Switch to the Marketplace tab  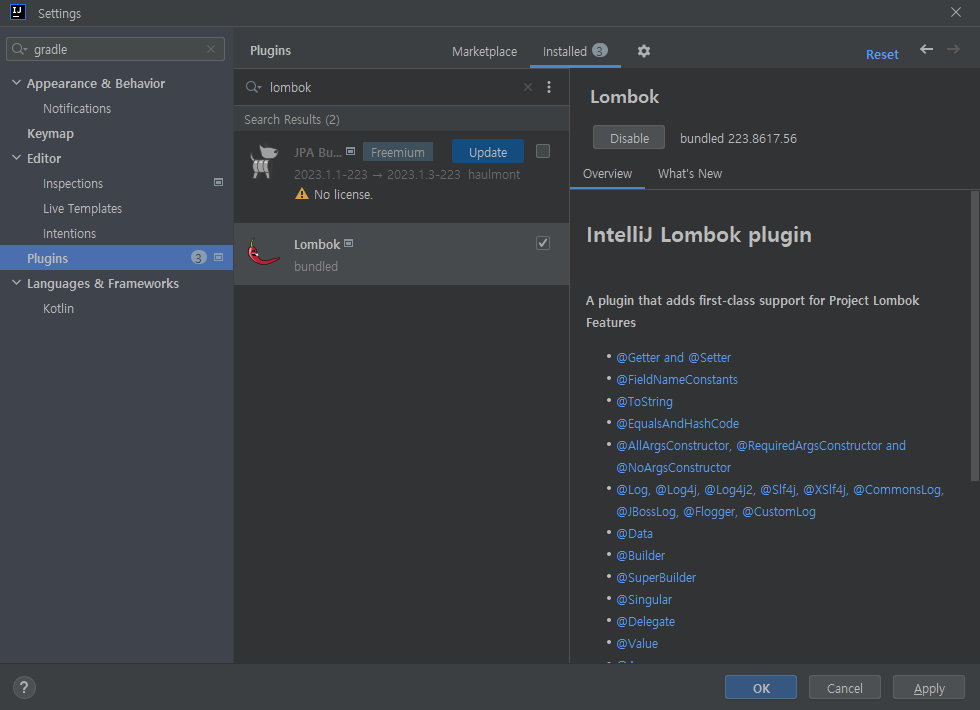coord(484,51)
